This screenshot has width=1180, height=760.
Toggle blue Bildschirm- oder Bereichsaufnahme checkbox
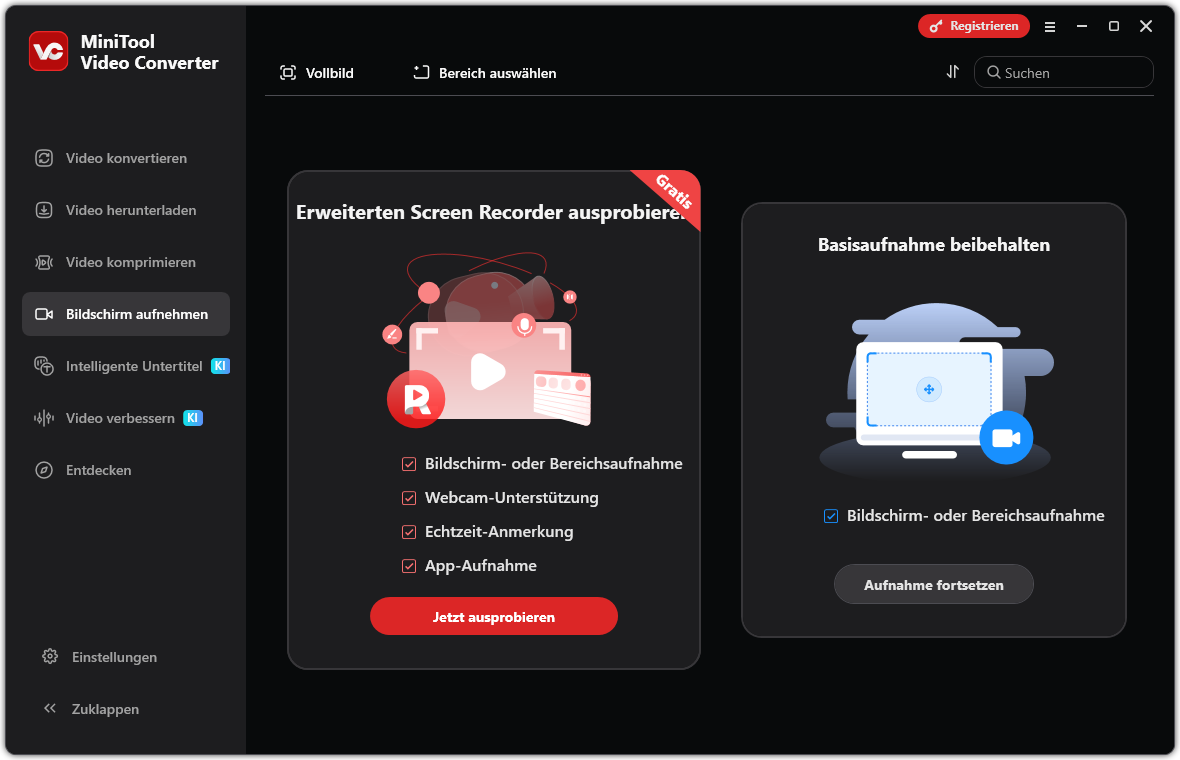click(x=831, y=516)
